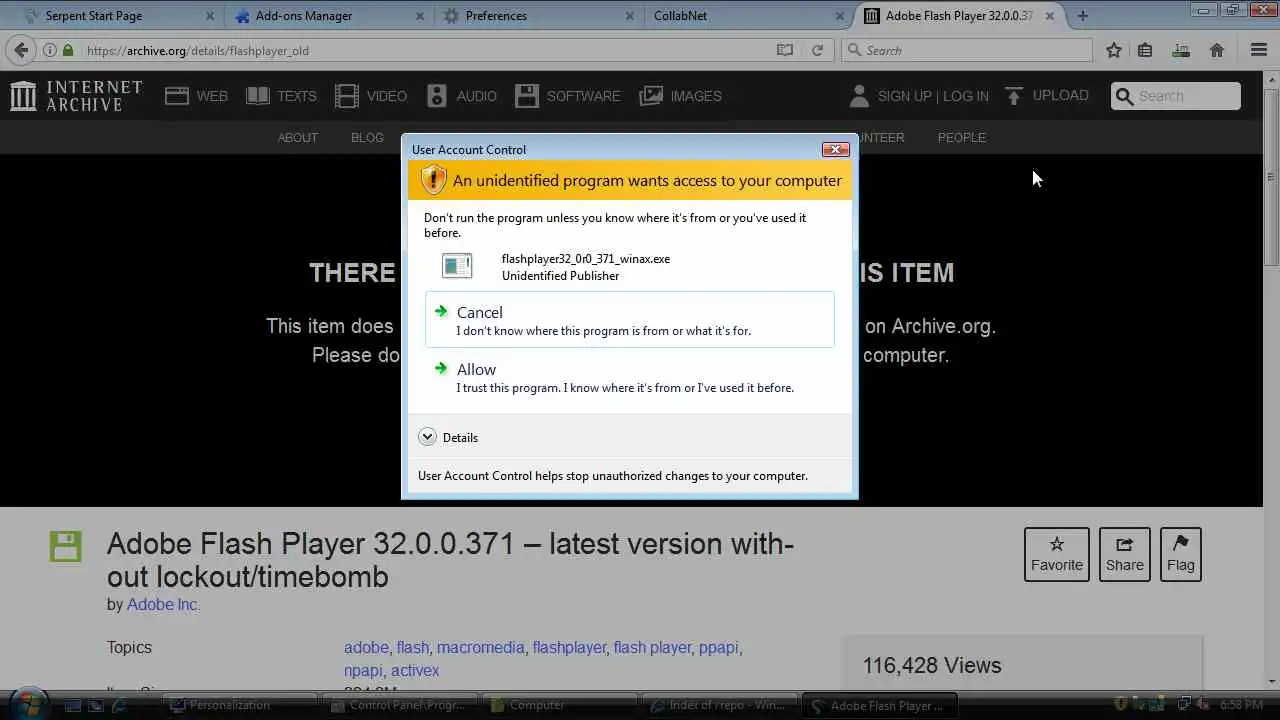Click the site information icon in address bar
The image size is (1280, 720).
click(49, 50)
